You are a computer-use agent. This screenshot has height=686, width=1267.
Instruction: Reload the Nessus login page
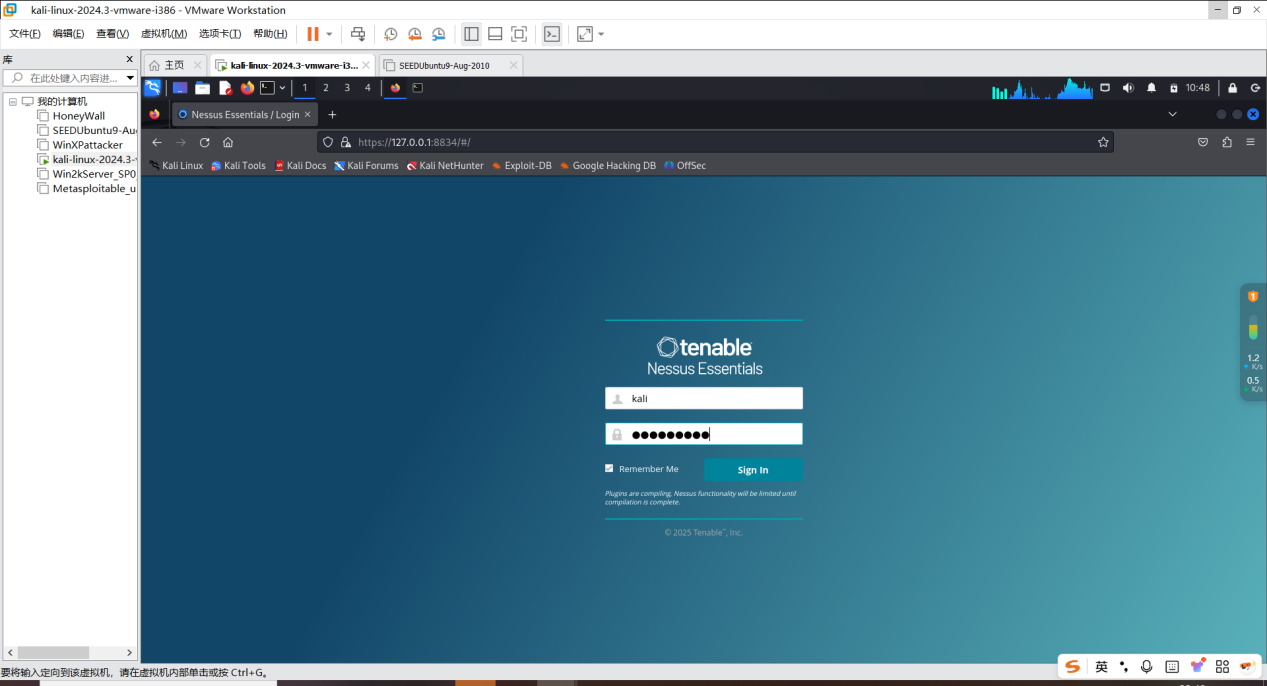coord(205,142)
